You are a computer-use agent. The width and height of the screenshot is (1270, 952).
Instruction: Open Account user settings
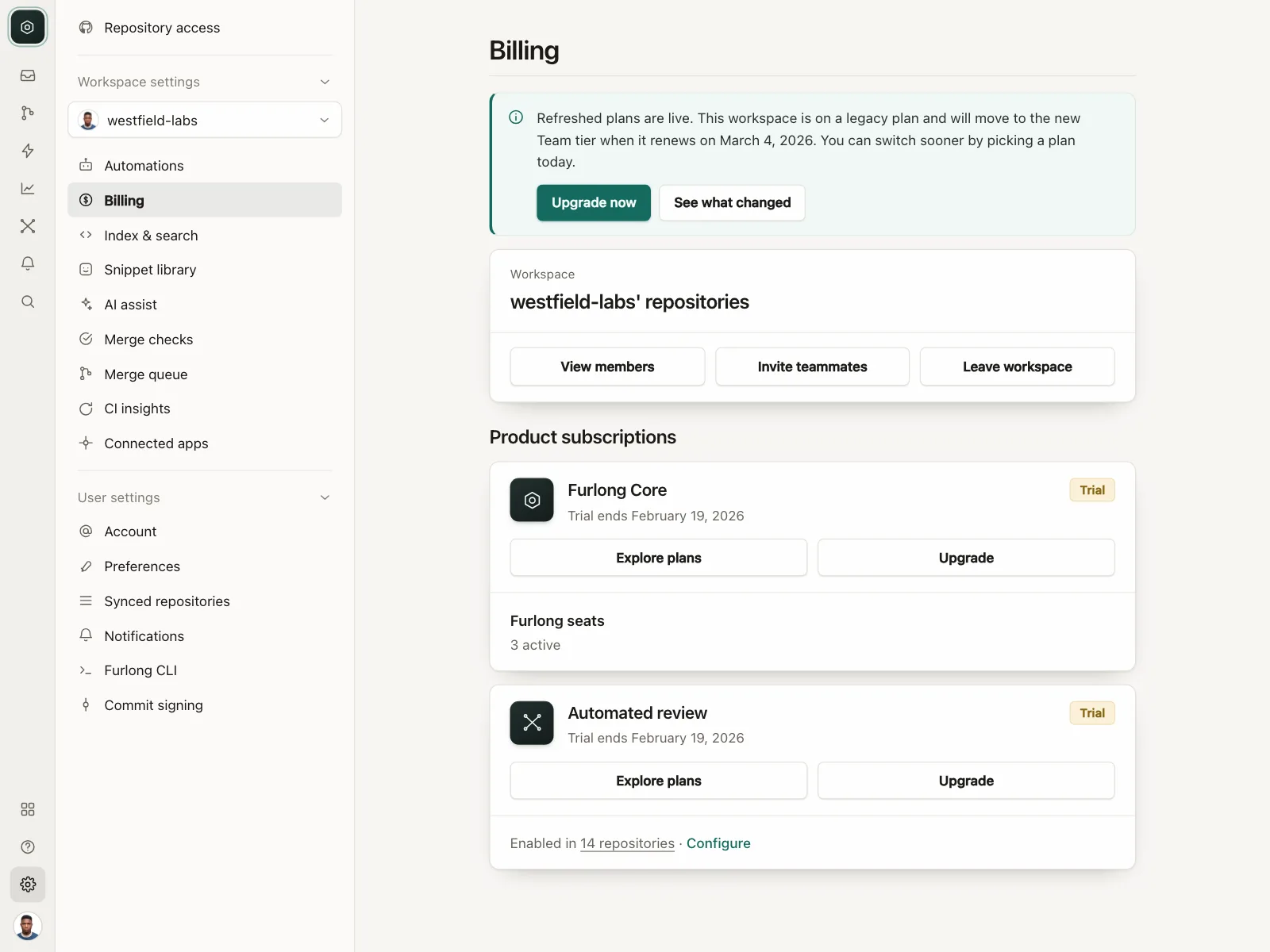205,532
